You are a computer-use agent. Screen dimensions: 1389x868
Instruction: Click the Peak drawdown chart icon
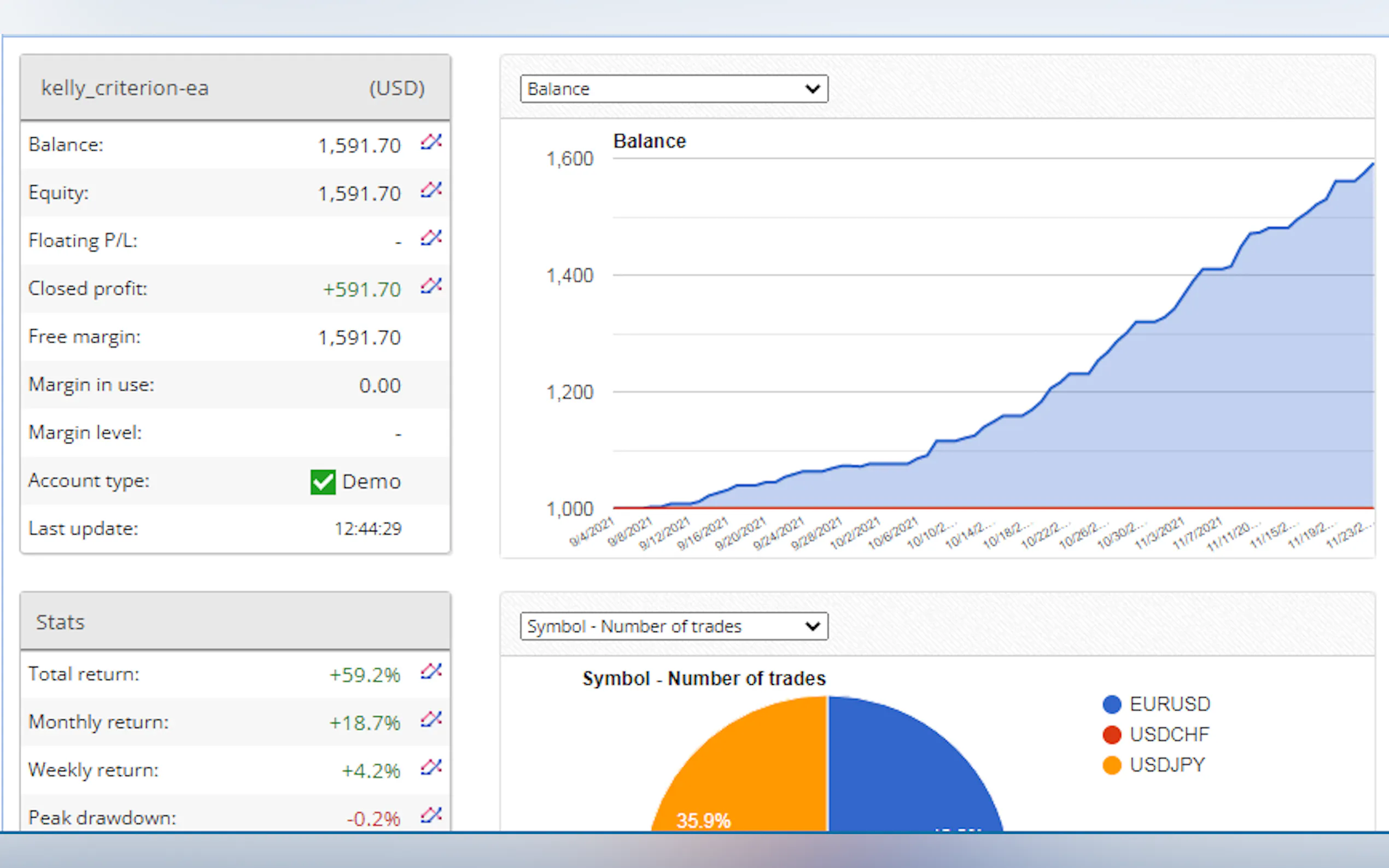click(x=431, y=815)
